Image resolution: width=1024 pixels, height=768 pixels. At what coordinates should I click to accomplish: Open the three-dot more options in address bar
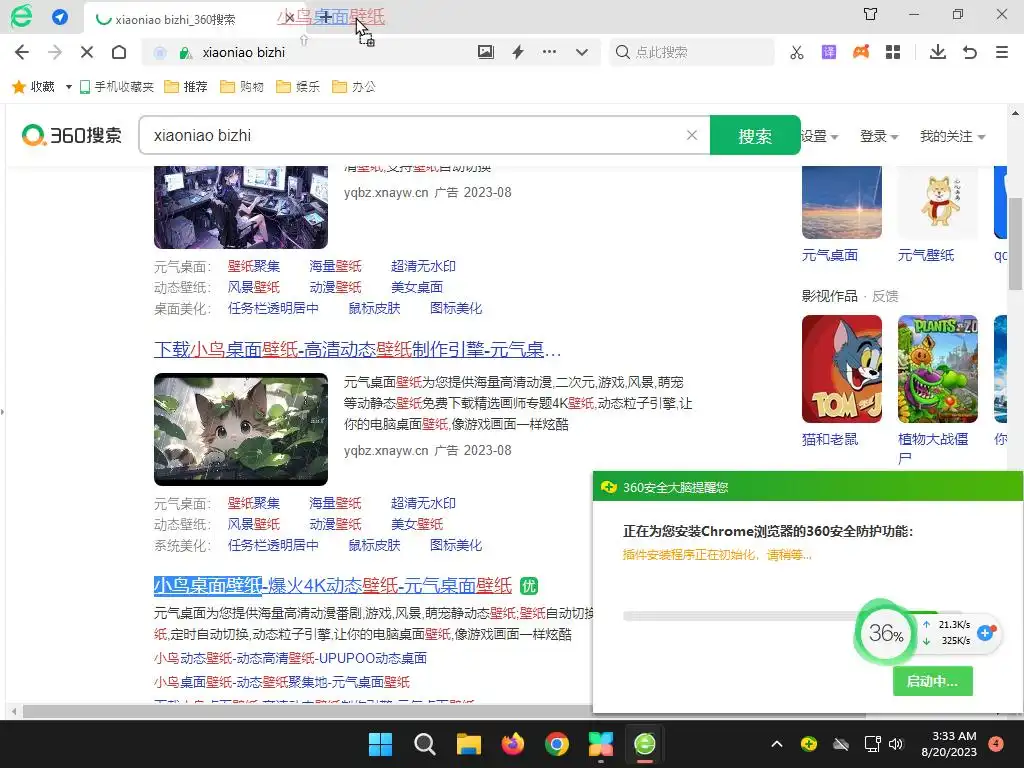(x=549, y=52)
